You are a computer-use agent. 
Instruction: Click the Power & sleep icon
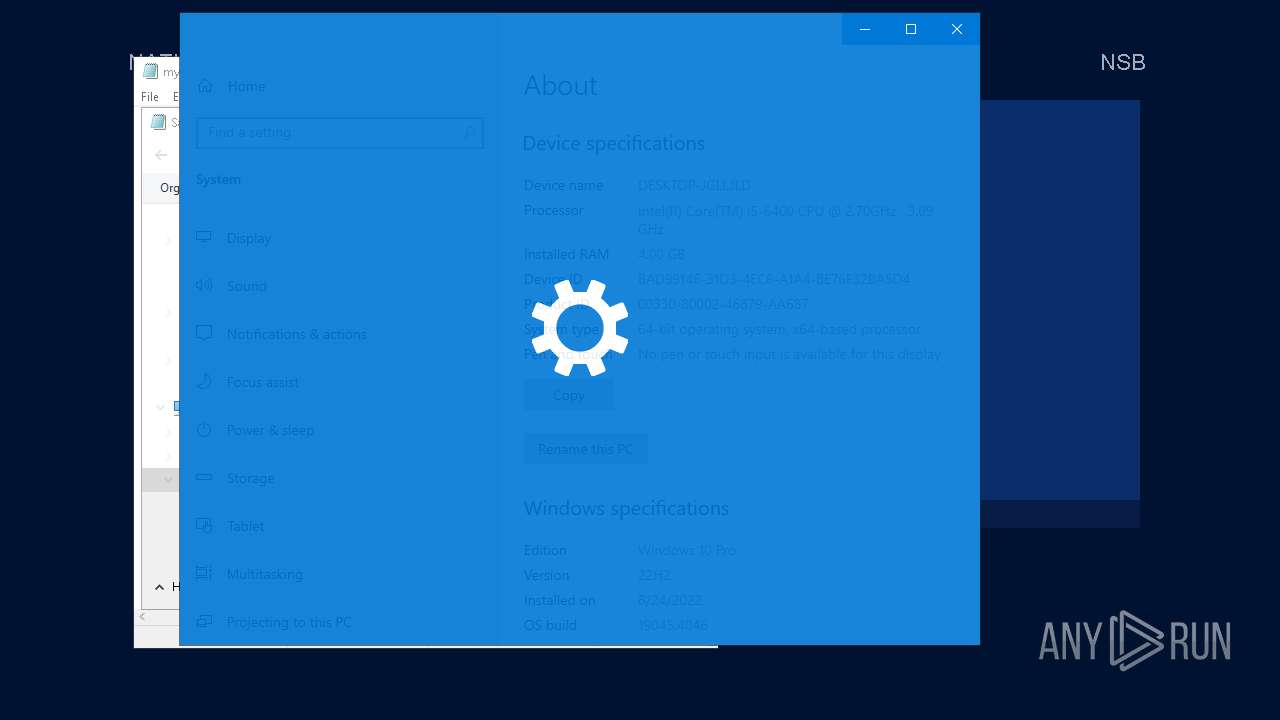[204, 429]
